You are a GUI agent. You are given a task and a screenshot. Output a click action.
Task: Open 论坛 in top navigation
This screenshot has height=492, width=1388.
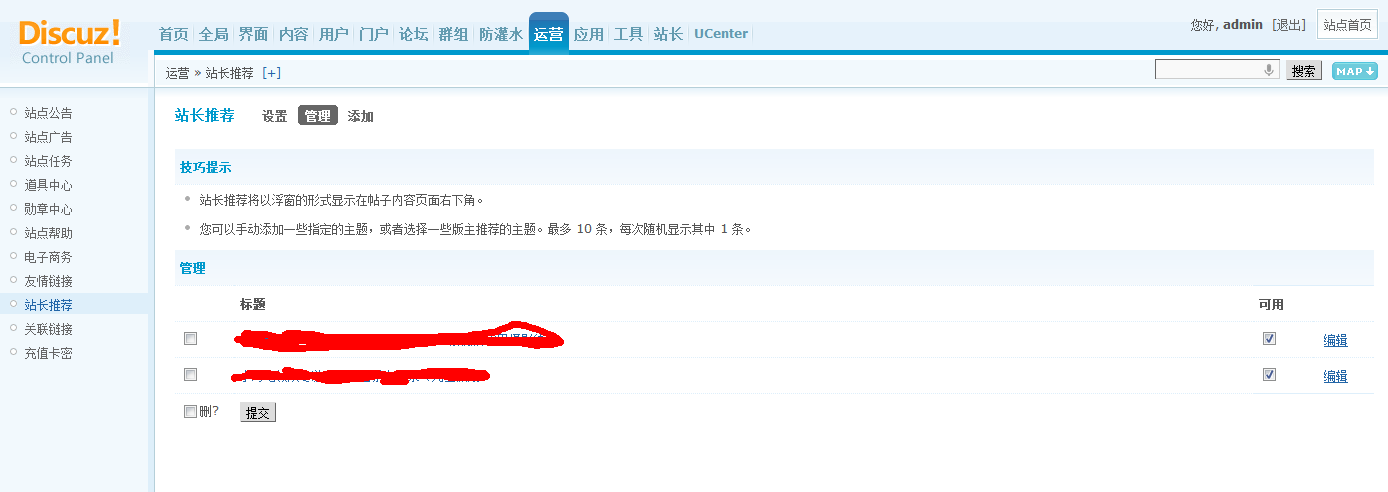(x=413, y=34)
